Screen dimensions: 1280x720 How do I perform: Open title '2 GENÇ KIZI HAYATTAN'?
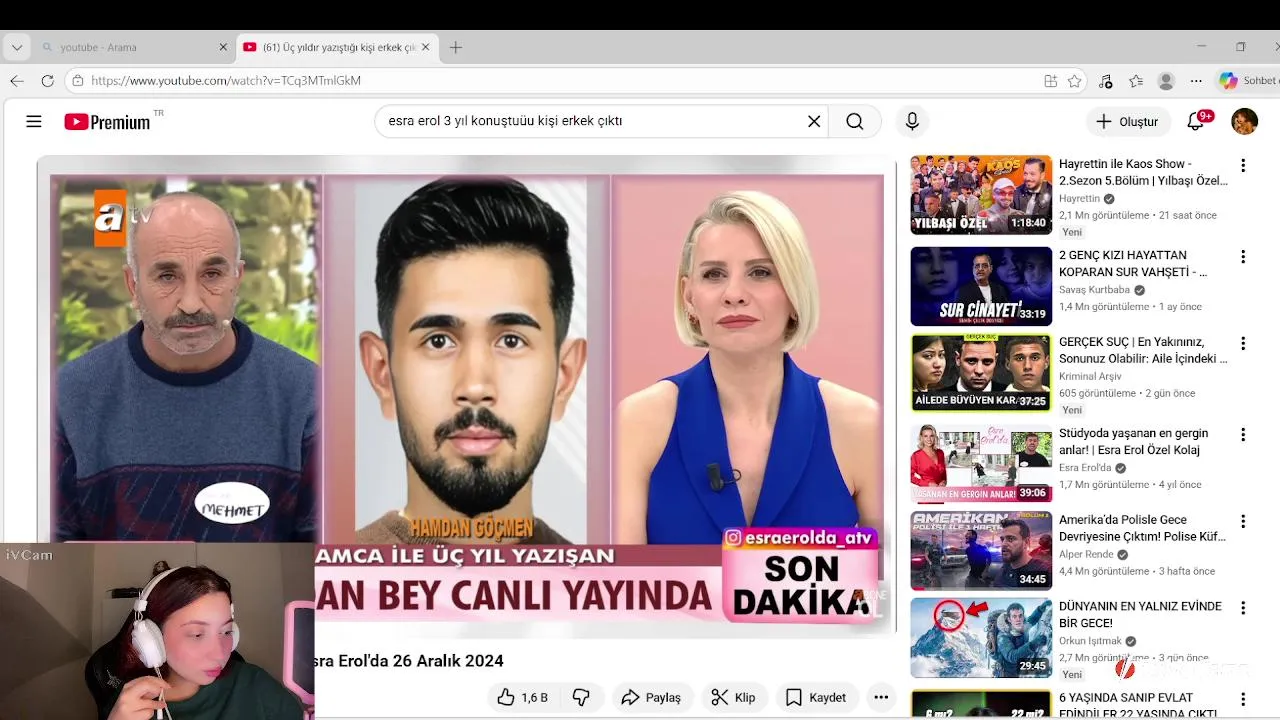pos(1133,263)
